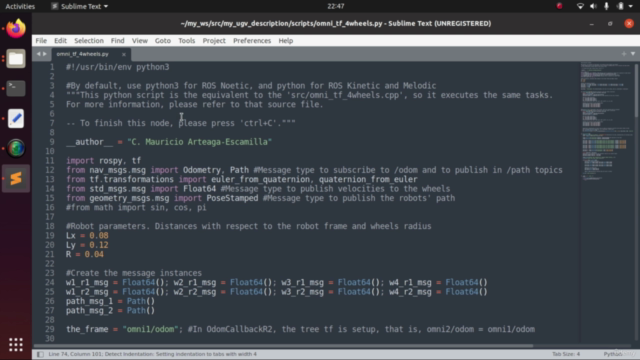The image size is (640, 360).
Task: Open the Tools menu
Action: click(x=187, y=41)
